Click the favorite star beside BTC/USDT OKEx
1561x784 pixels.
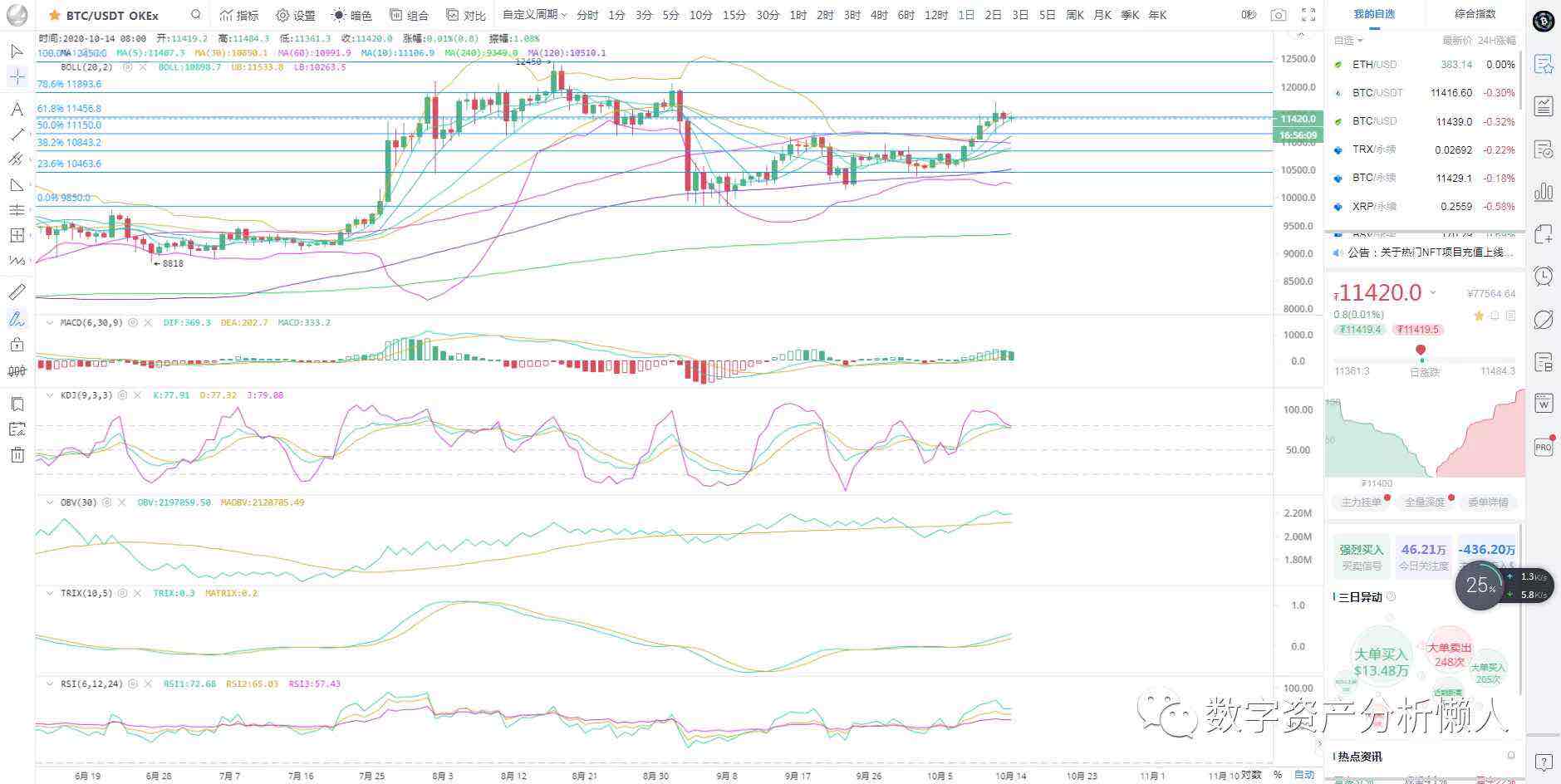coord(55,15)
